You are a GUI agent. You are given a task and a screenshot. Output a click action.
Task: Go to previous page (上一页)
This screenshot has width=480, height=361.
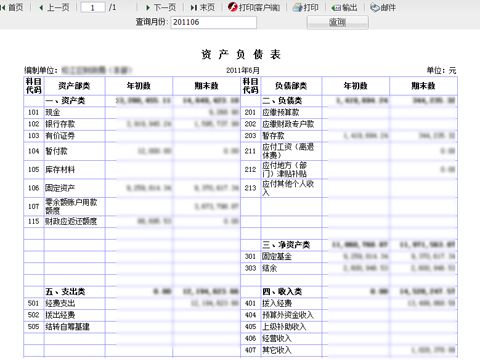pos(54,7)
